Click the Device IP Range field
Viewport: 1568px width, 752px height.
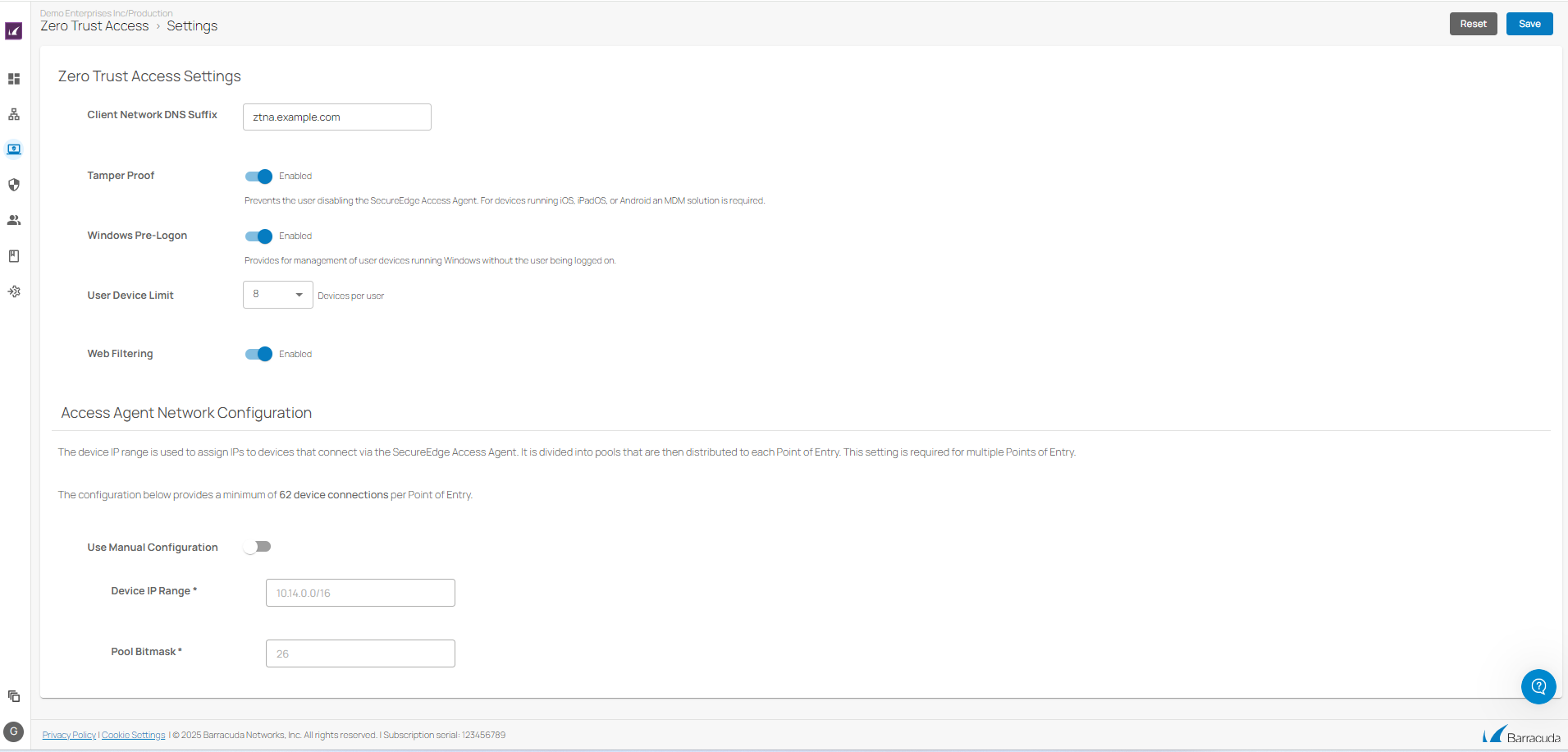click(360, 593)
